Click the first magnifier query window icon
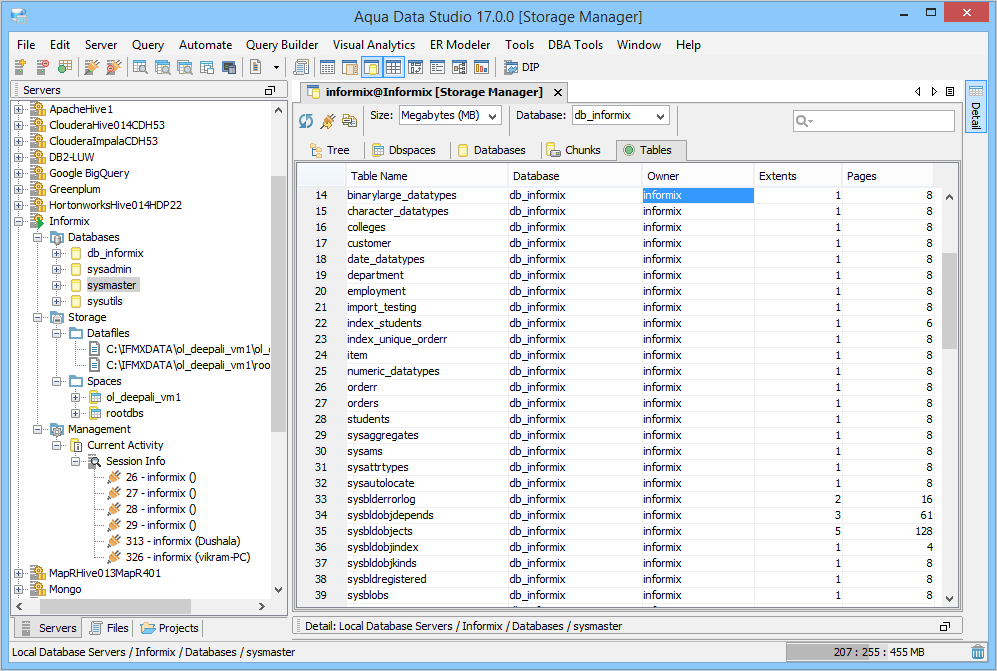Viewport: 997px width, 671px height. pos(140,67)
